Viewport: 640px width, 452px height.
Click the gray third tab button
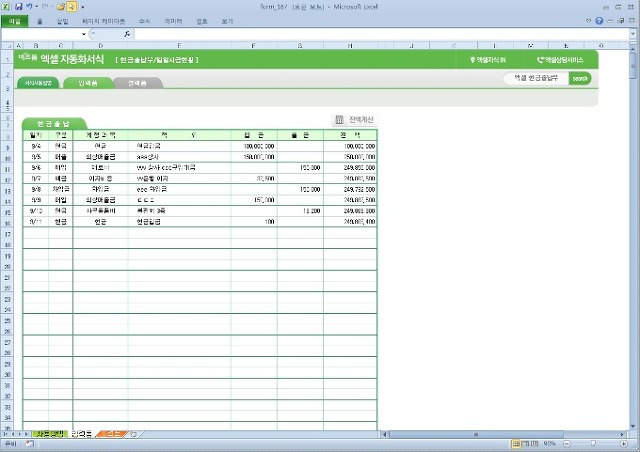[138, 83]
